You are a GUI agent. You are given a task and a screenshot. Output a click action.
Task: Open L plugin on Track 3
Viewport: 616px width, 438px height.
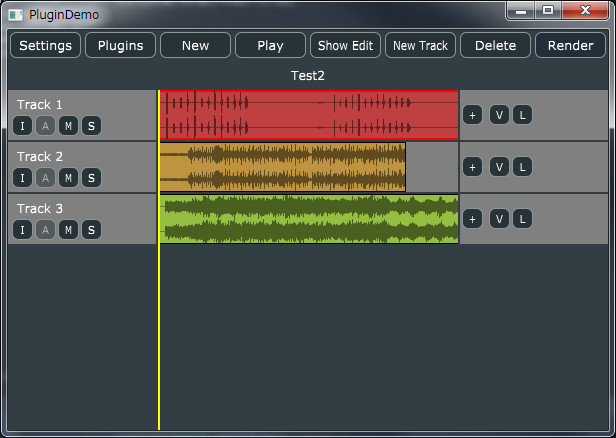click(x=522, y=219)
